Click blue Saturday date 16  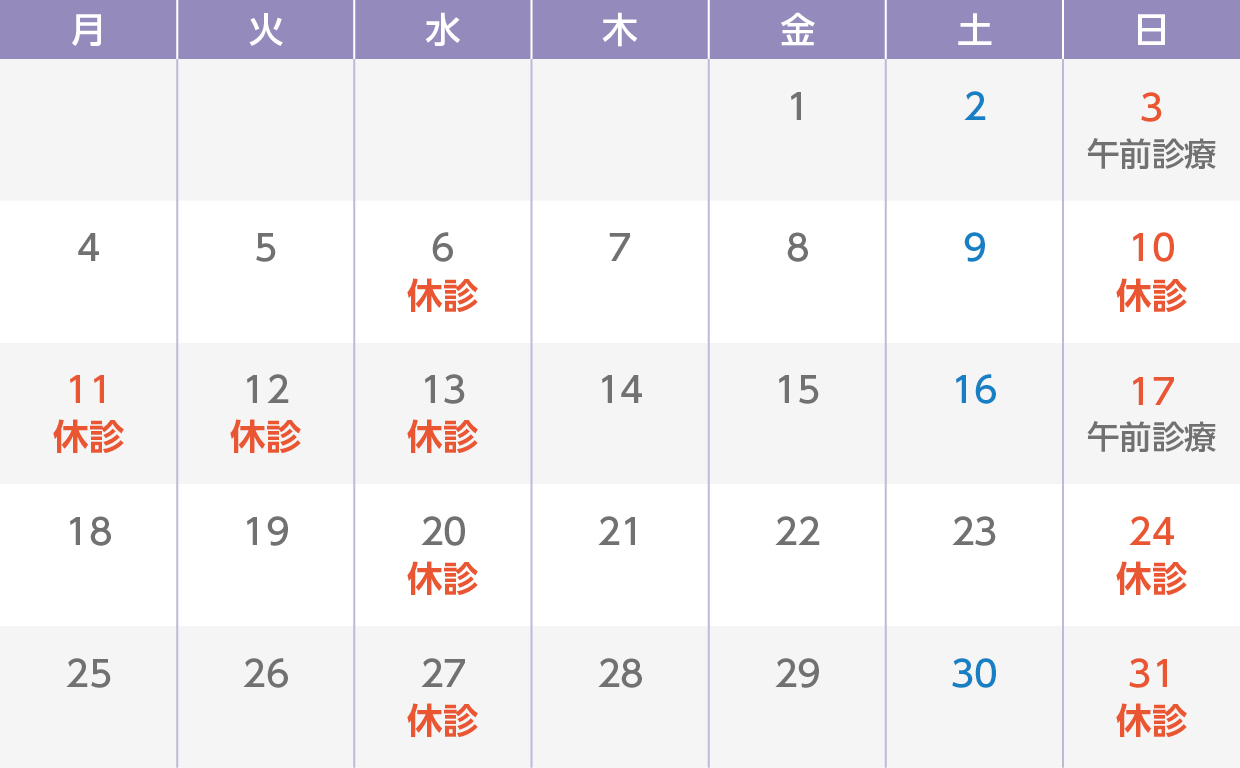(x=975, y=390)
